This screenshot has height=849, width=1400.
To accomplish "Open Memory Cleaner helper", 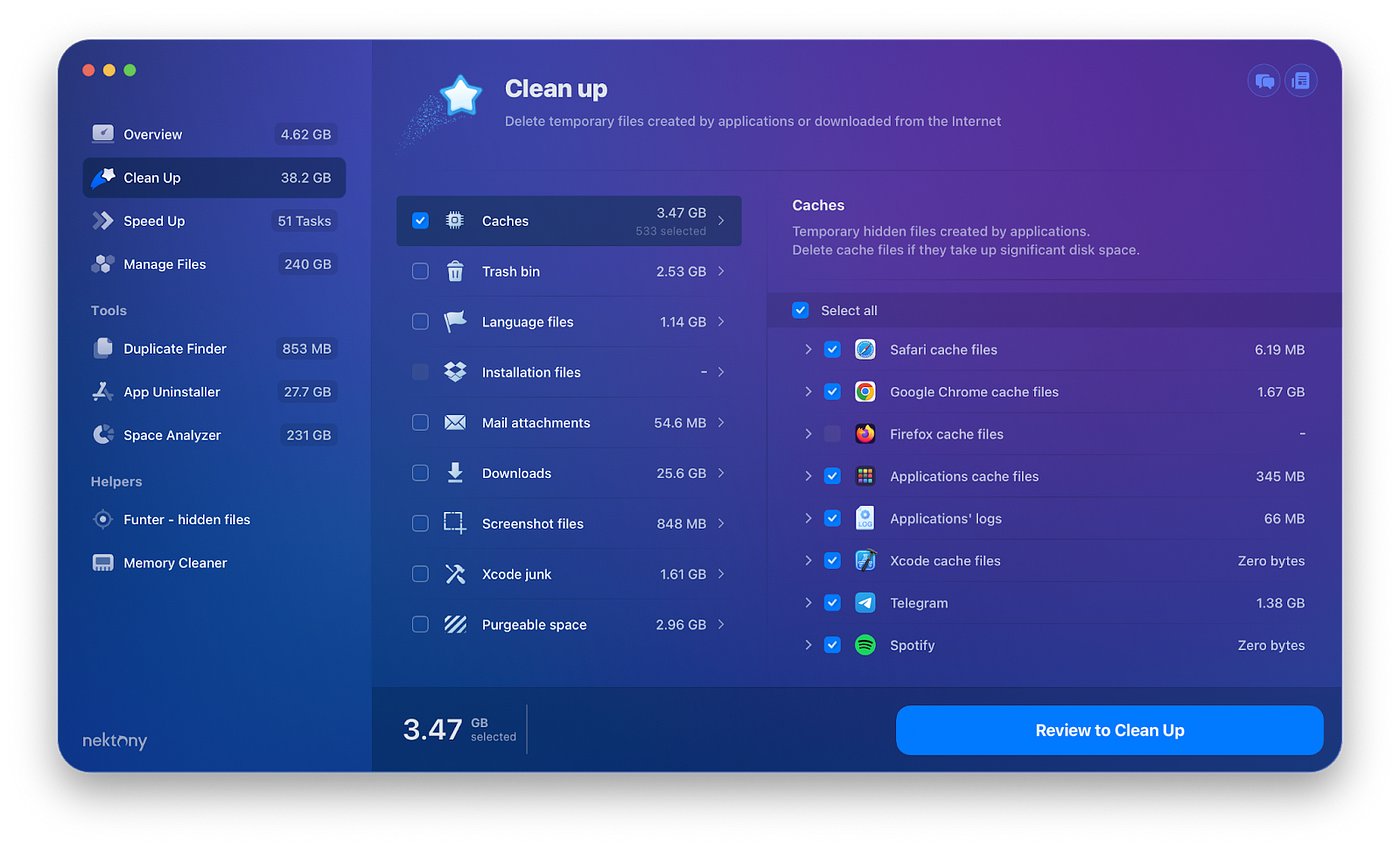I will coord(214,563).
